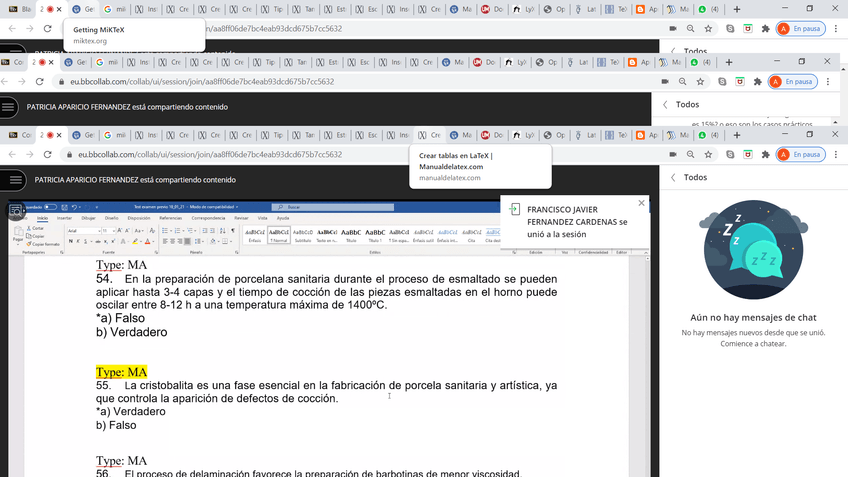This screenshot has height=477, width=848.
Task: Dismiss the FRANCISCO JAVIER joined-session notification
Action: 641,203
